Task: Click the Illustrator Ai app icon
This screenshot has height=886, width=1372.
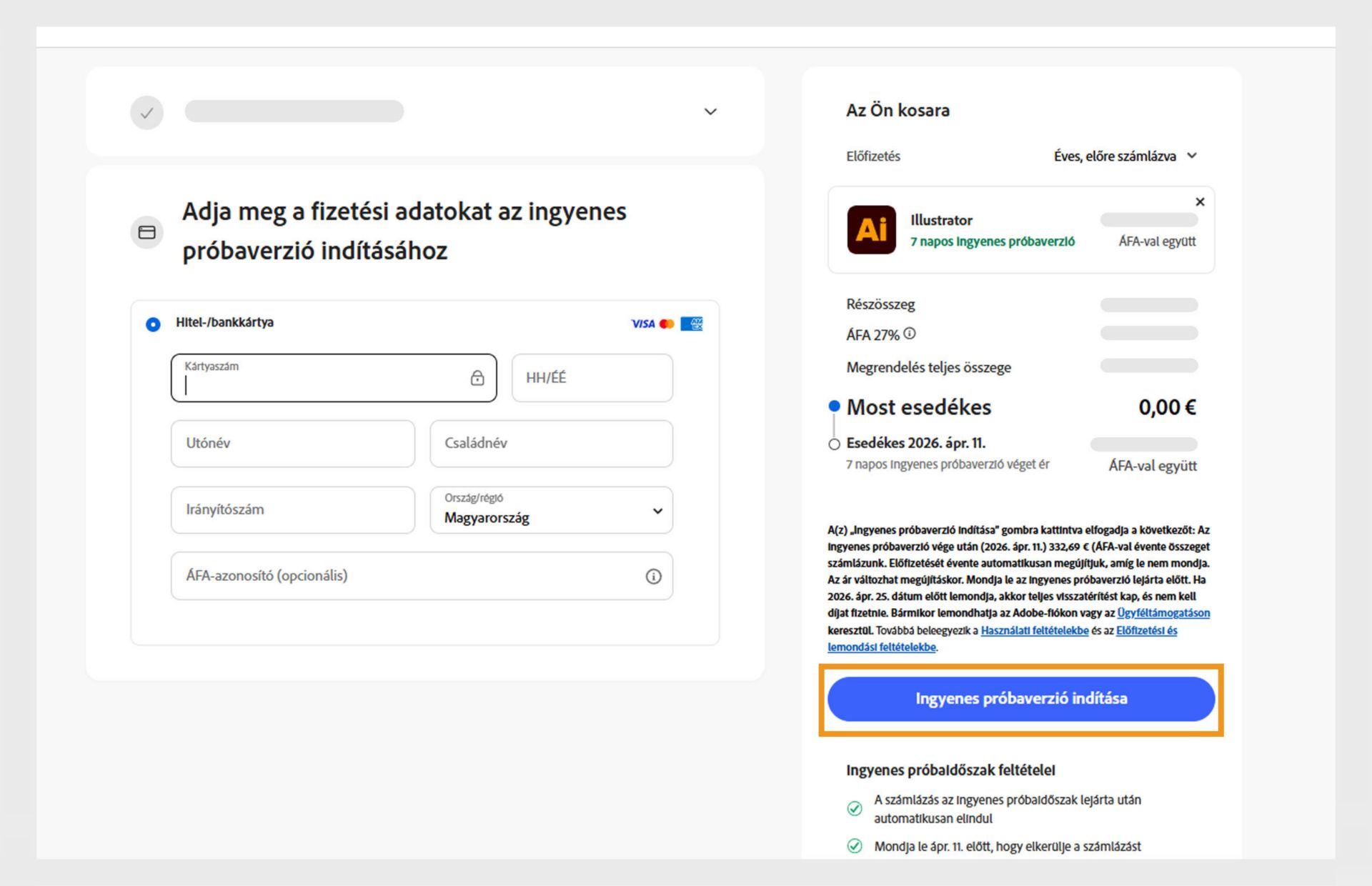Action: point(871,230)
